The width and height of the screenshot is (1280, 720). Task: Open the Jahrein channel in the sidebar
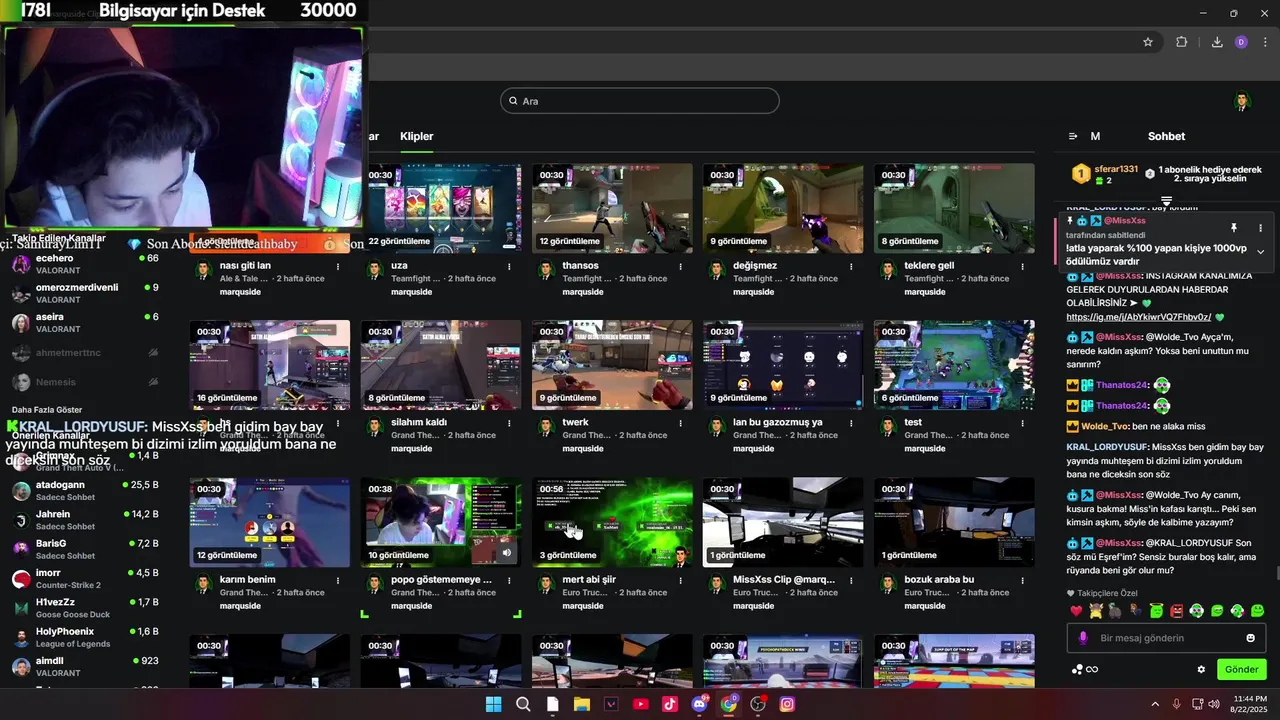click(85, 520)
